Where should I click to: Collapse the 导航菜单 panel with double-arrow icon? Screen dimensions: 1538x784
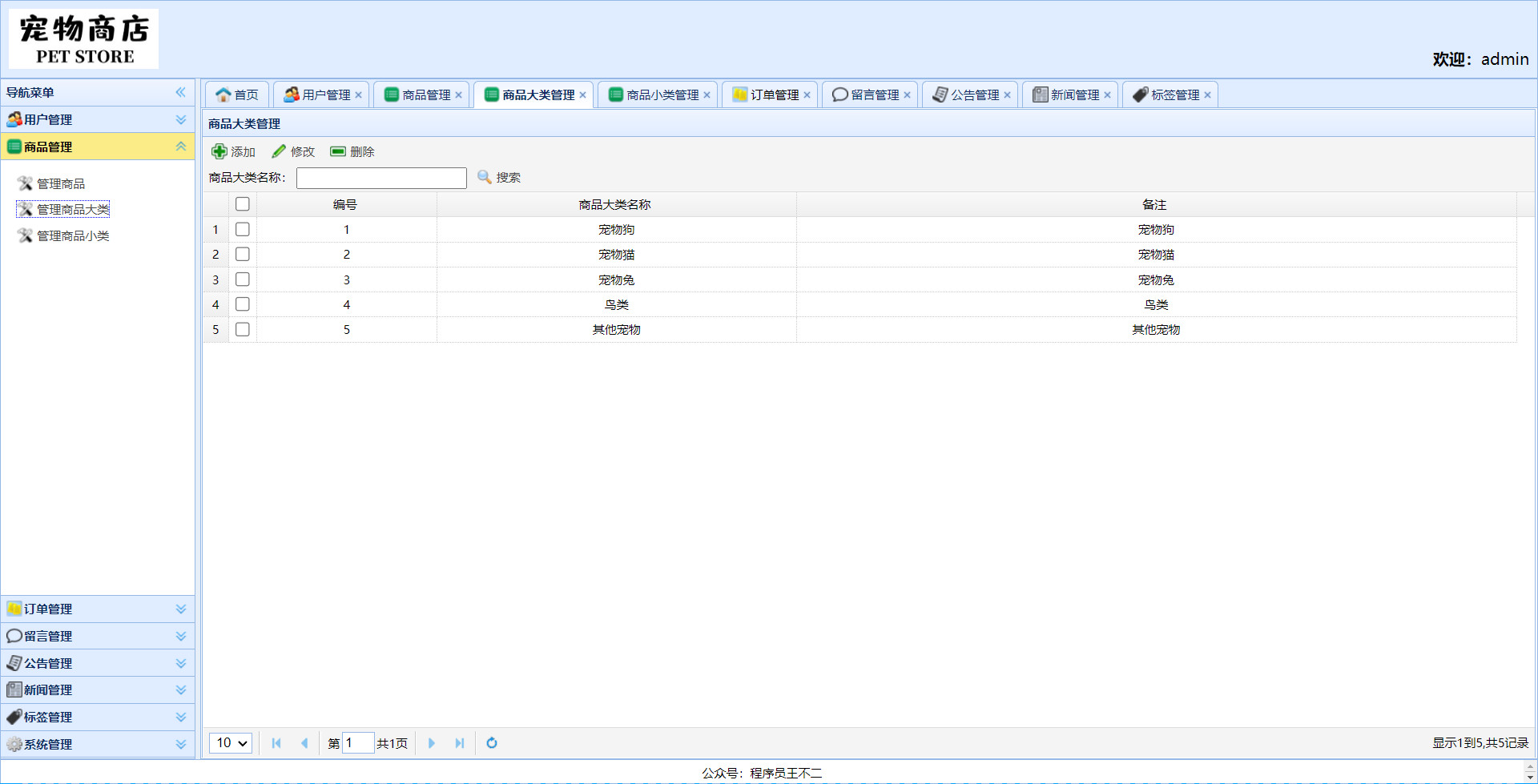181,92
